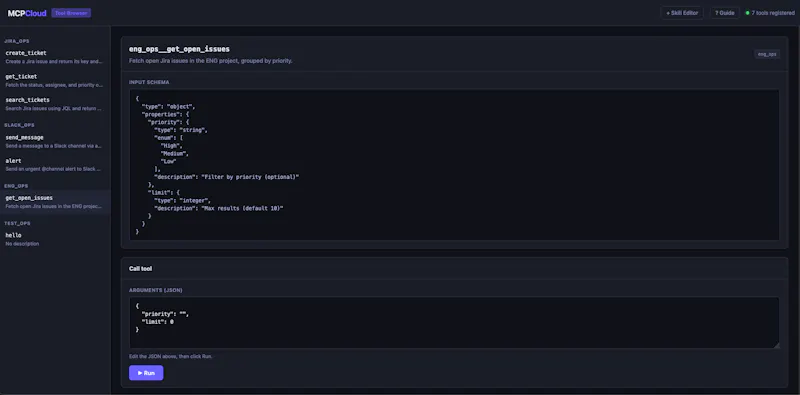Click the 7 tools registered text

coord(773,13)
